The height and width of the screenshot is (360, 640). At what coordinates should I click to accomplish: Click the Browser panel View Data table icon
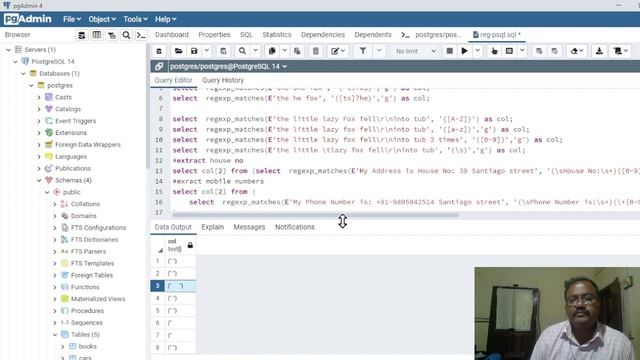[97, 35]
